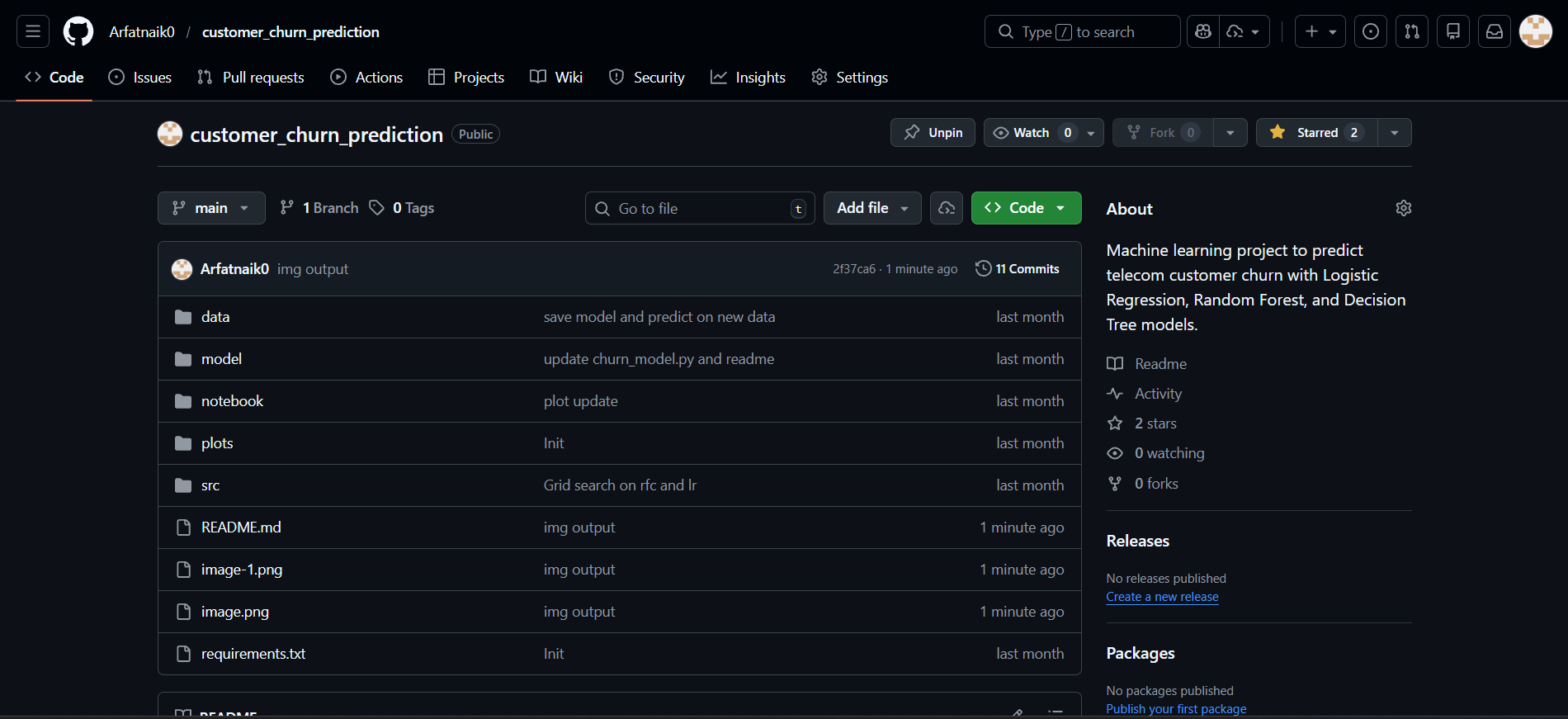
Task: Open the pull requests icon in header
Action: point(1411,31)
